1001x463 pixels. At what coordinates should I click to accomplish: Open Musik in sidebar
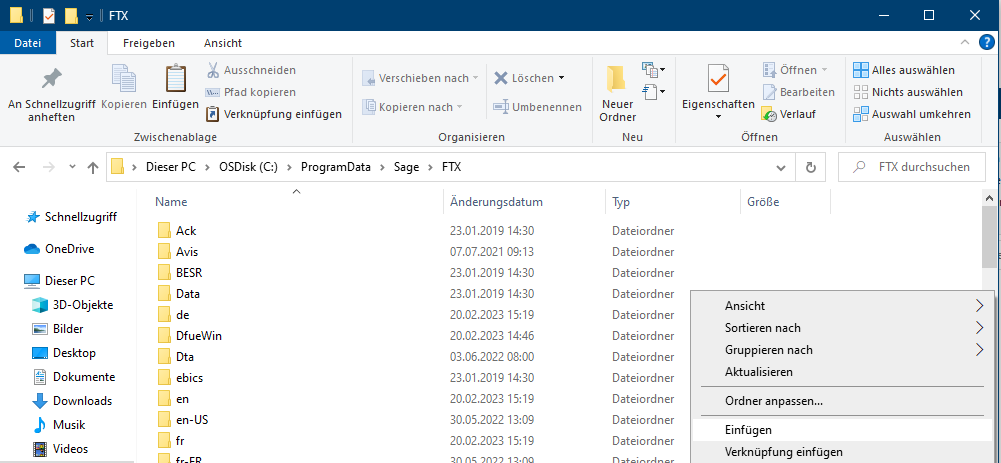59,425
